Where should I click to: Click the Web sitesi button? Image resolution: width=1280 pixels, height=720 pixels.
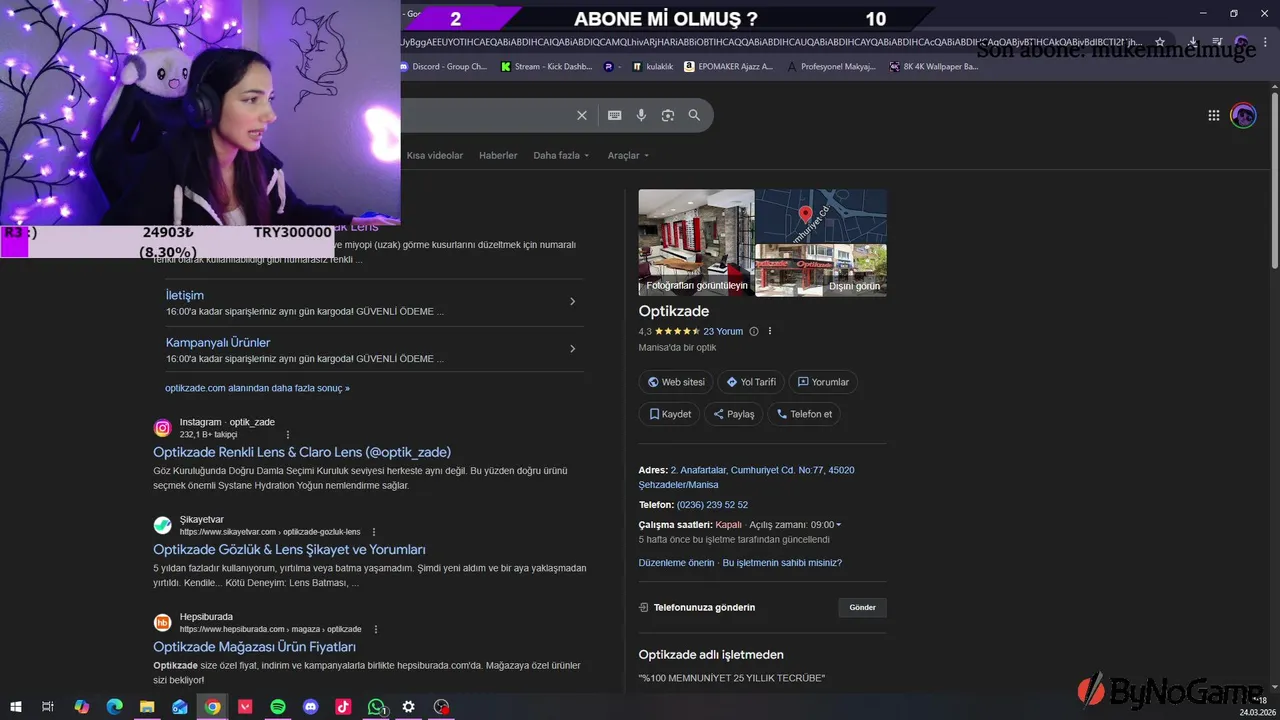tap(676, 382)
